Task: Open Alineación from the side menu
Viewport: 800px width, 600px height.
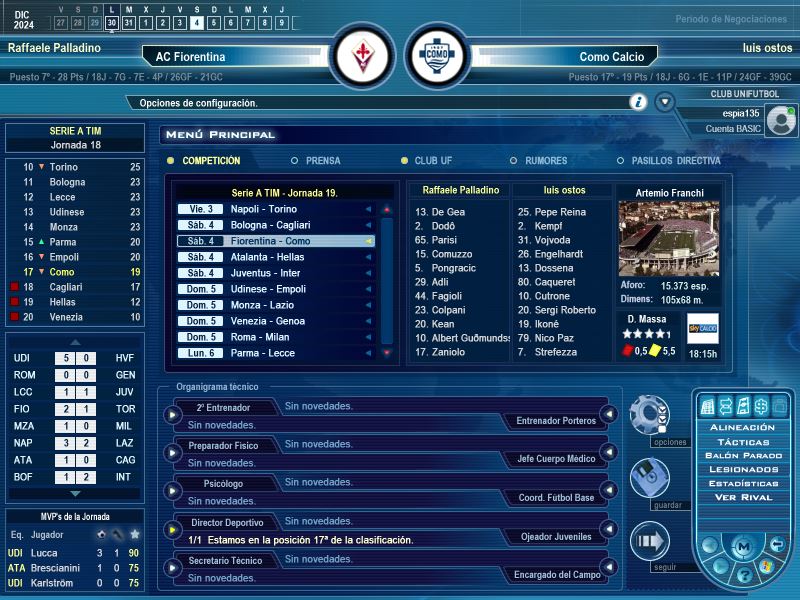Action: pos(743,427)
